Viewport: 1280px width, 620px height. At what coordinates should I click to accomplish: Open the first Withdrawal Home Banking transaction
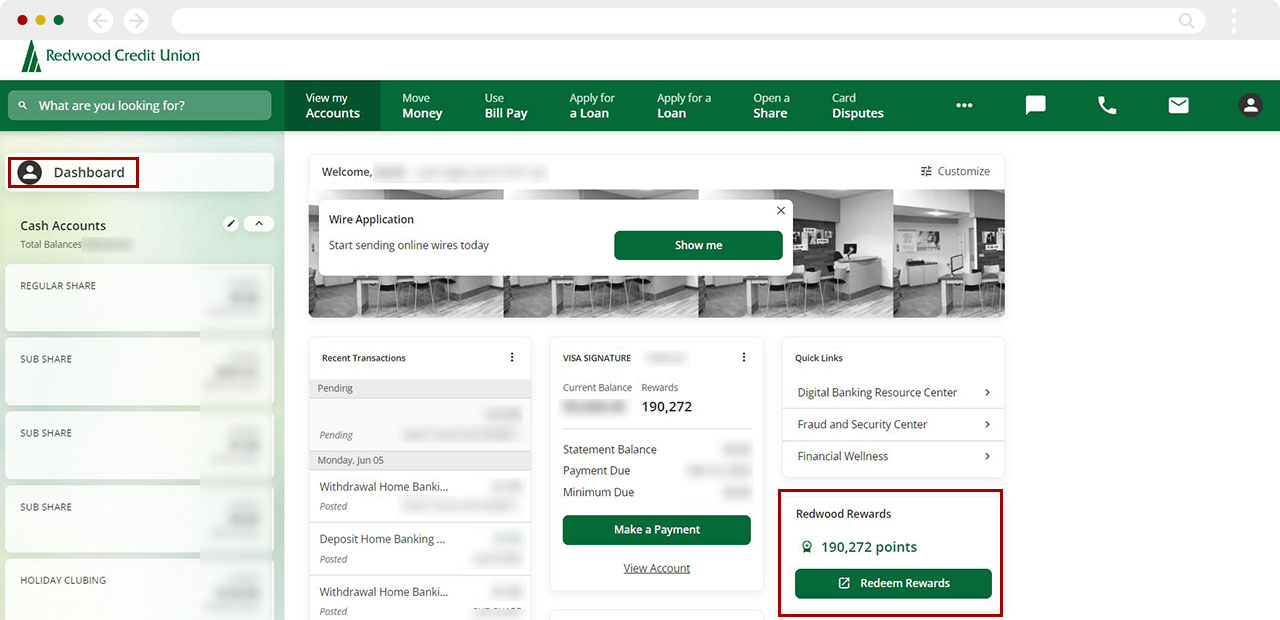(420, 496)
